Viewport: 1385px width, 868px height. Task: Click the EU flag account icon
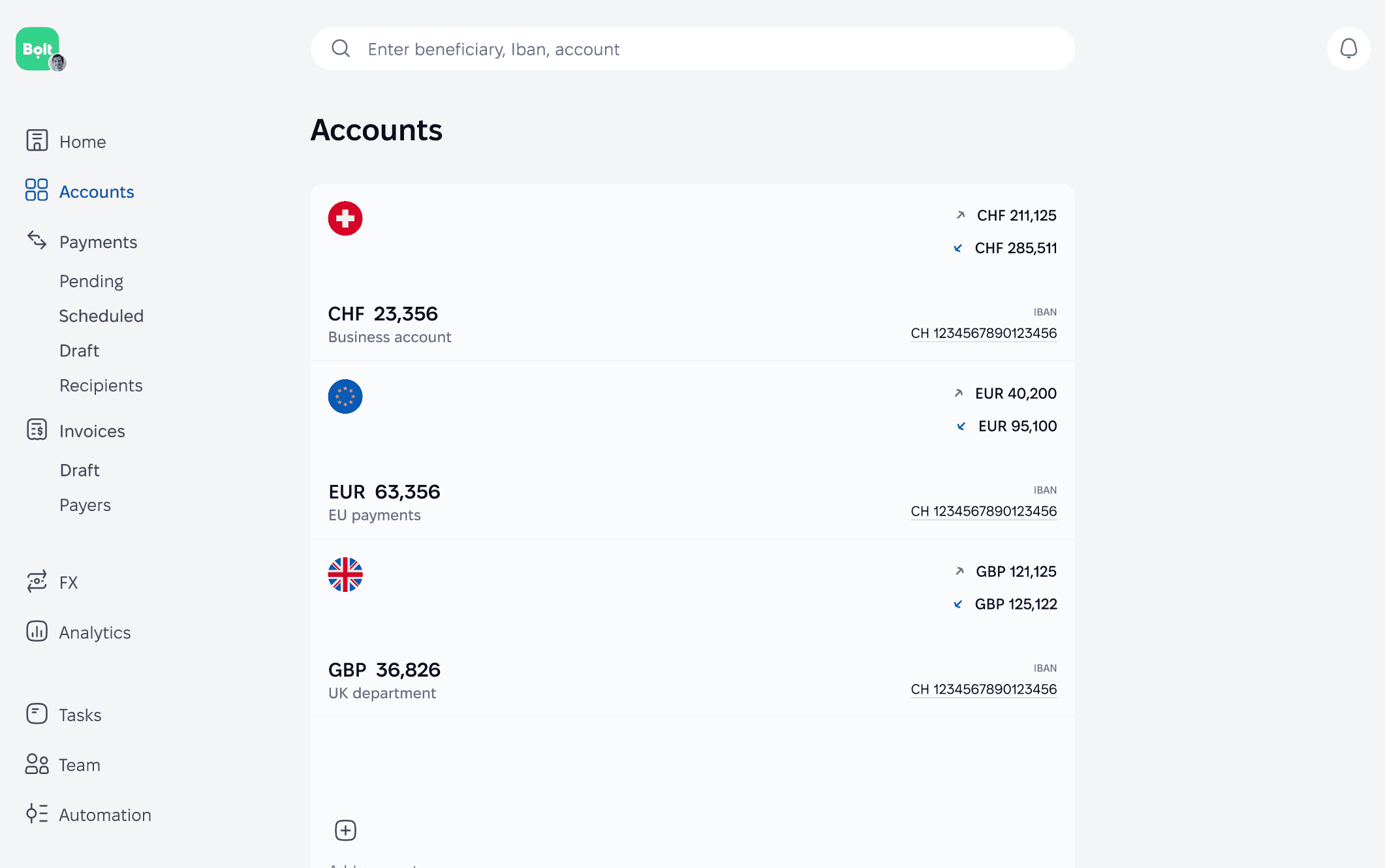[345, 397]
